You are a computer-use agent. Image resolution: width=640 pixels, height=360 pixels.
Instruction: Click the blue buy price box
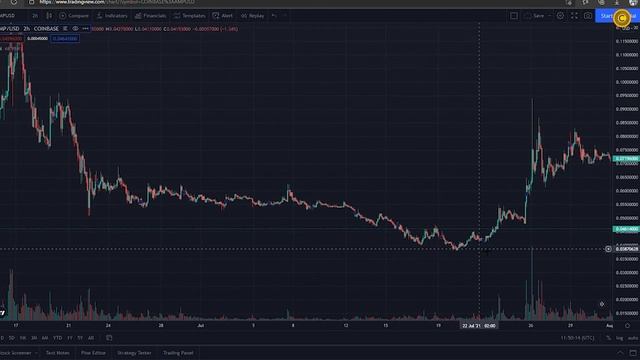coord(65,38)
